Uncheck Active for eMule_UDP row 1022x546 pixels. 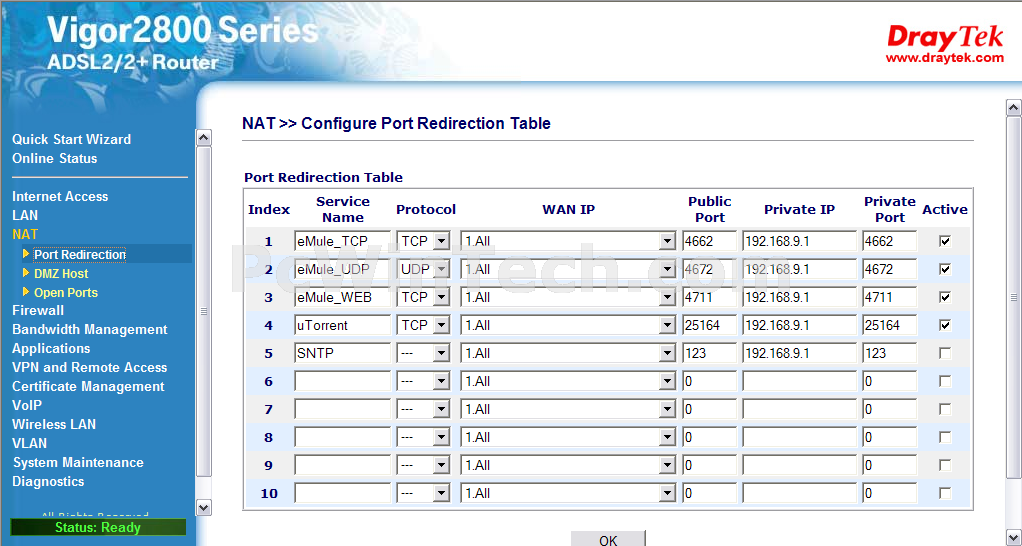click(944, 269)
